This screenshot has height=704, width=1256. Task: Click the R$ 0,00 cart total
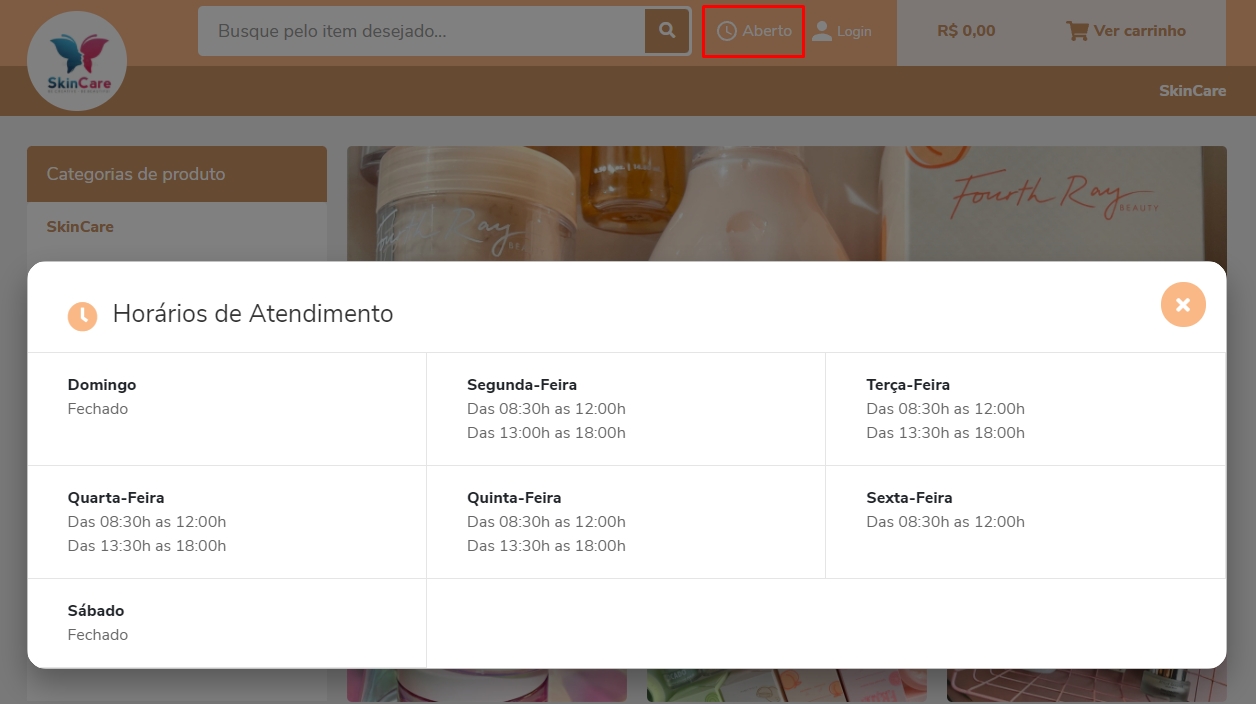click(x=966, y=31)
